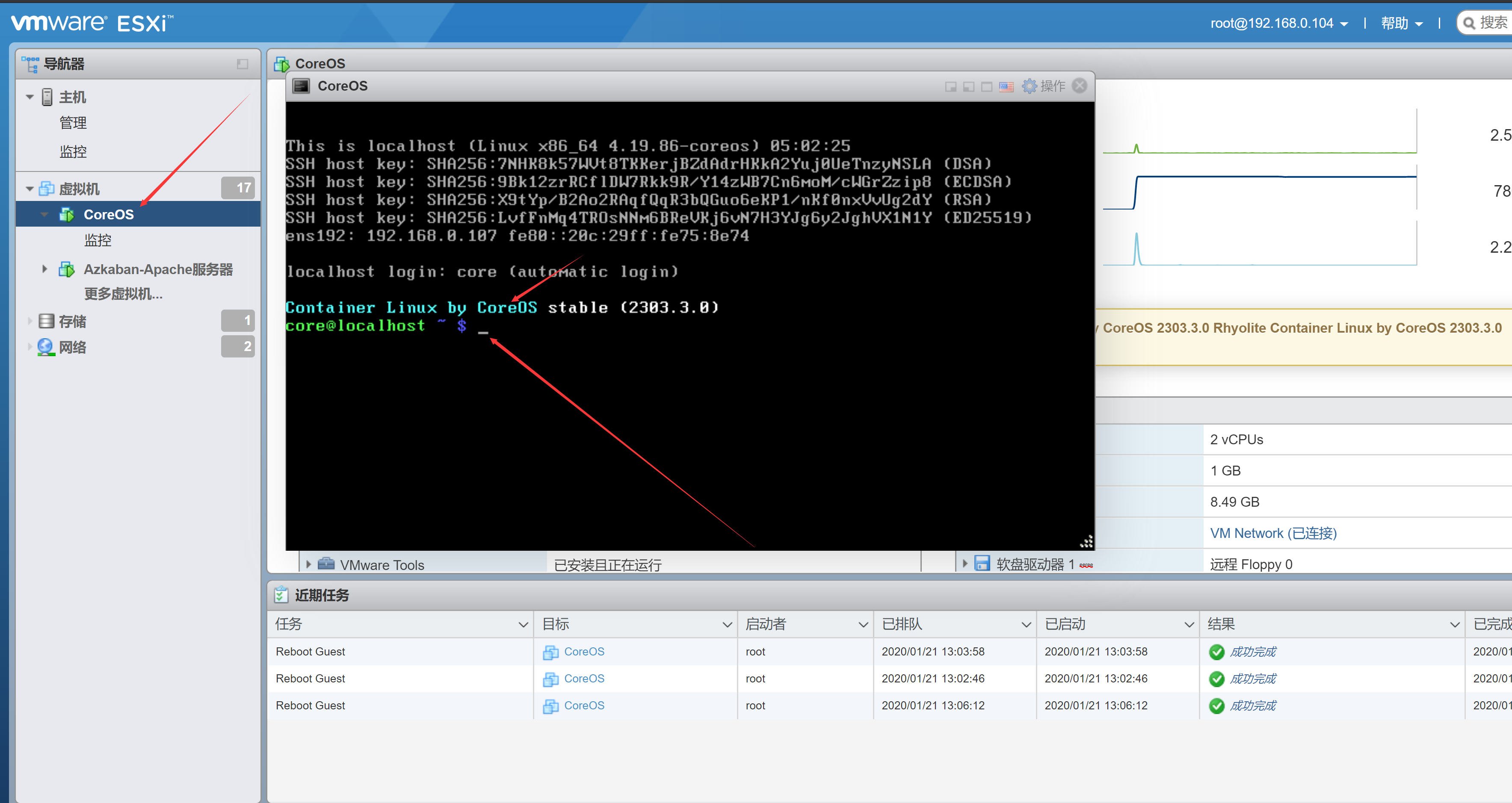Open the 结果 column header dropdown
1512x803 pixels.
pyautogui.click(x=1455, y=625)
